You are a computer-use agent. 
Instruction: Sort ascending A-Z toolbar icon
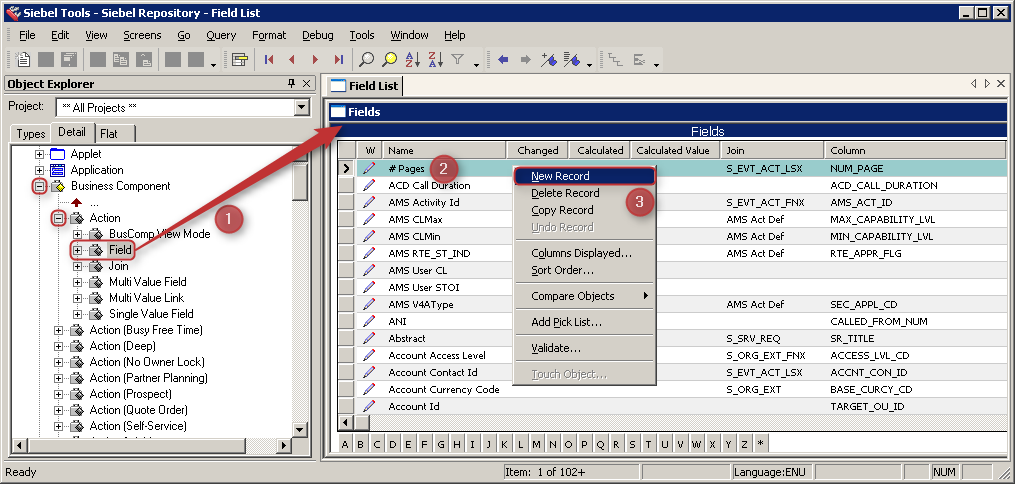click(412, 60)
